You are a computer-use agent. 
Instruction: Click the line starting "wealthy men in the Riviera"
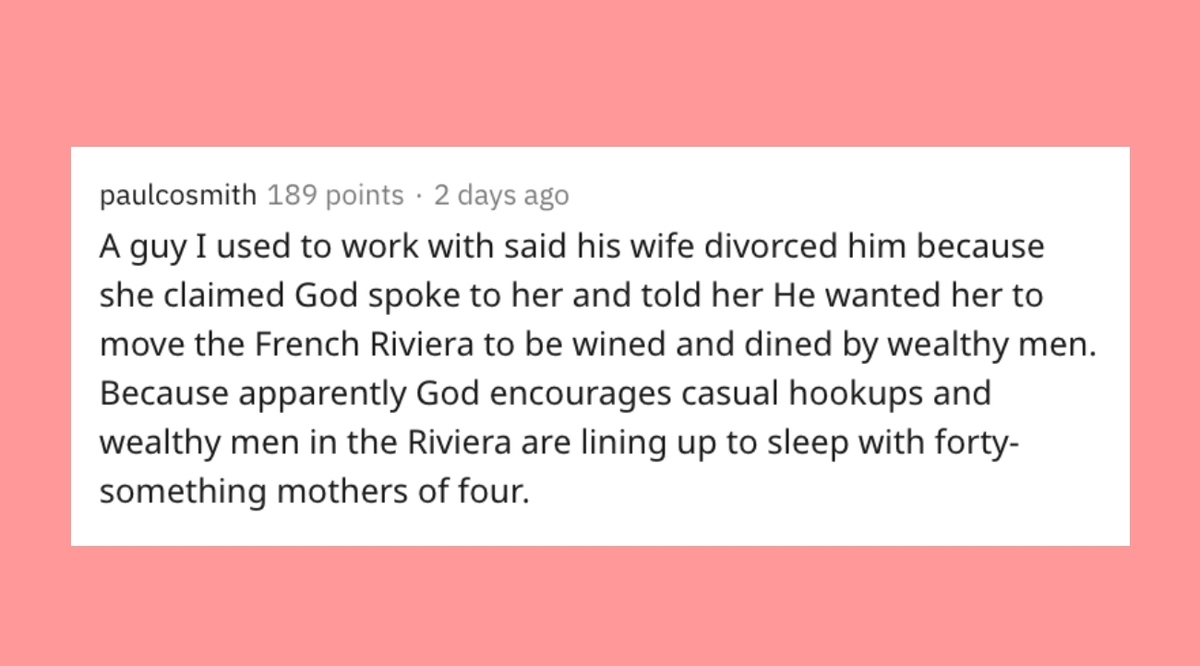click(558, 442)
